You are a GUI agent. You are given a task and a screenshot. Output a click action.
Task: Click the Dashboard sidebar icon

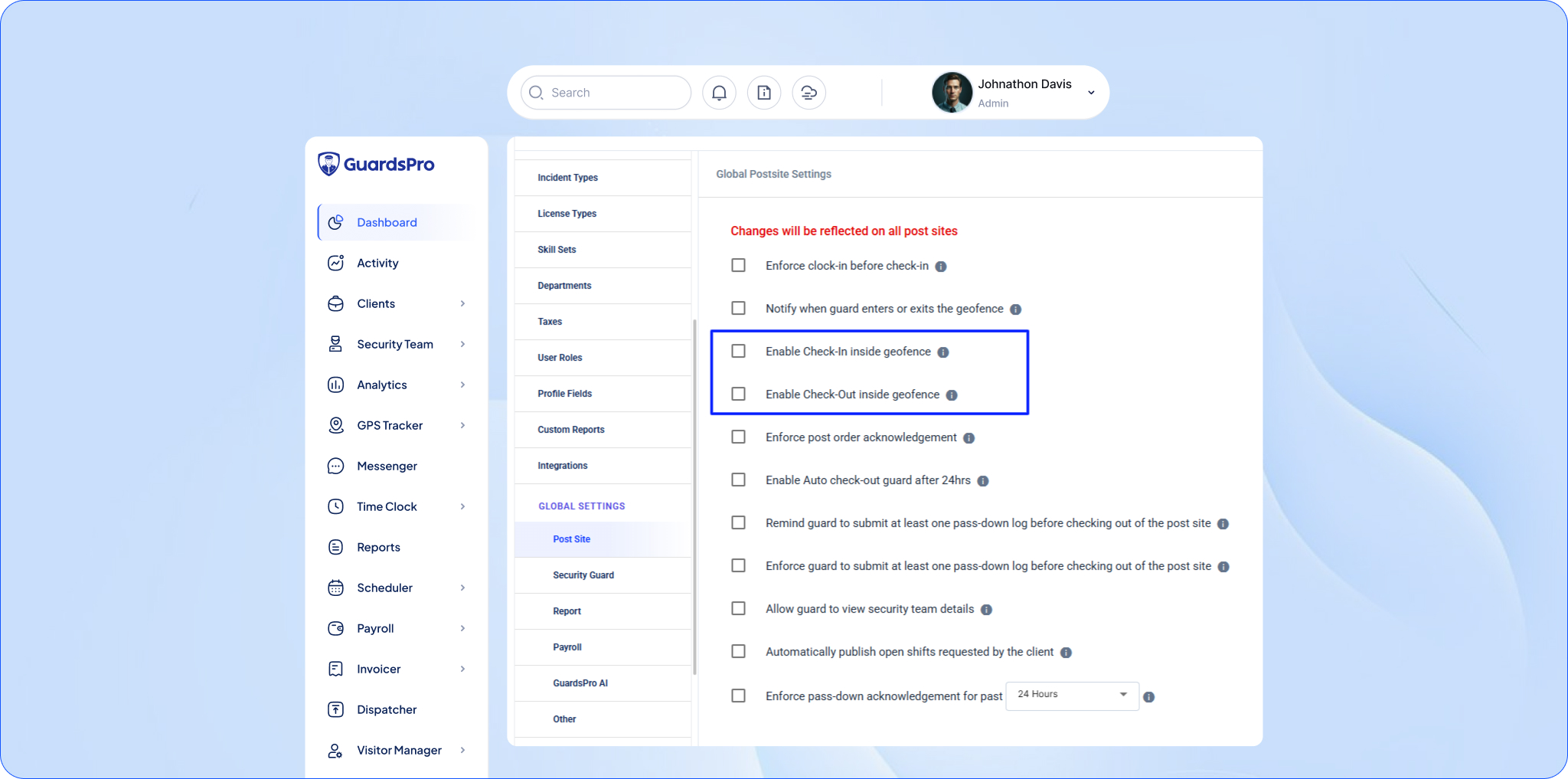pyautogui.click(x=335, y=222)
